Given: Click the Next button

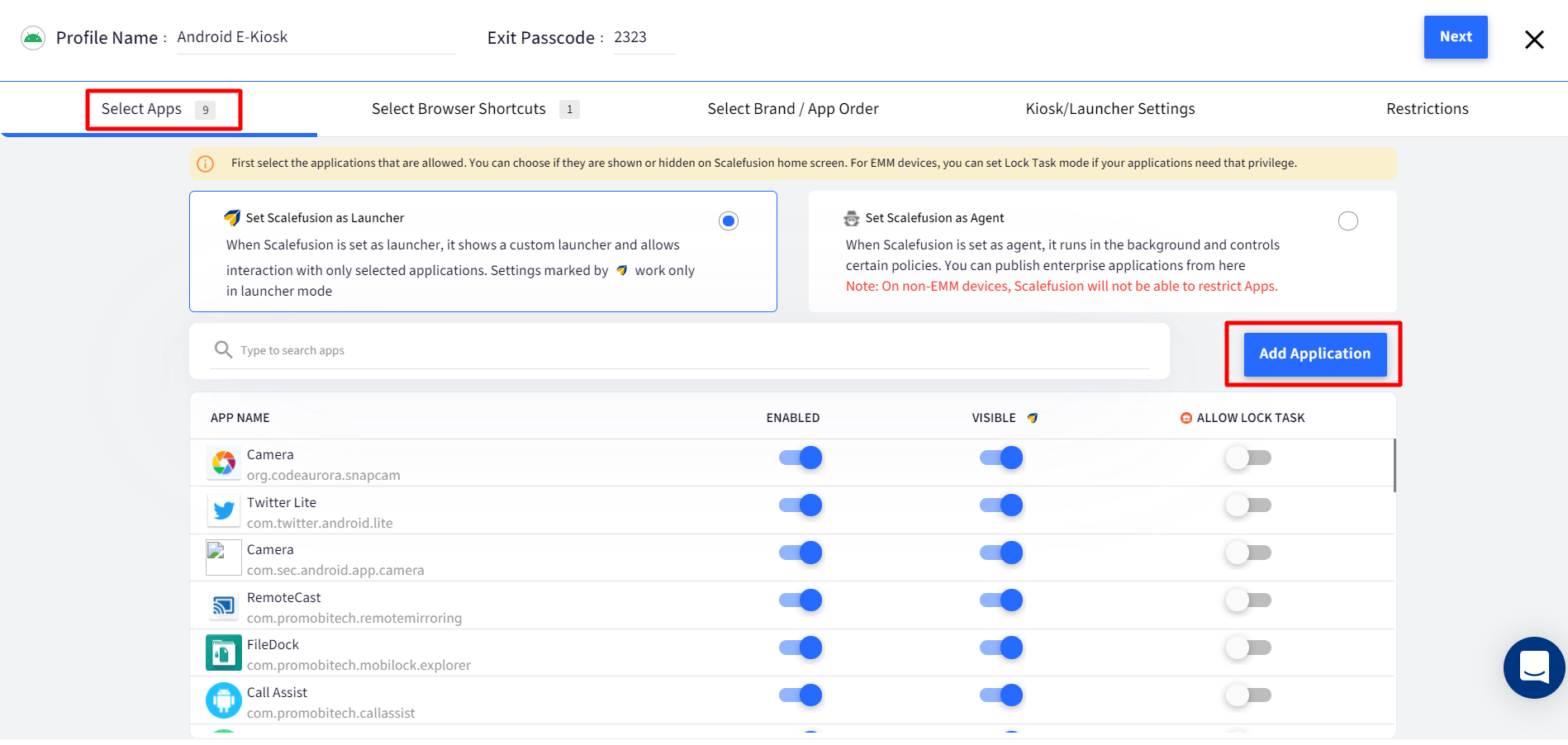Looking at the screenshot, I should click(x=1456, y=37).
